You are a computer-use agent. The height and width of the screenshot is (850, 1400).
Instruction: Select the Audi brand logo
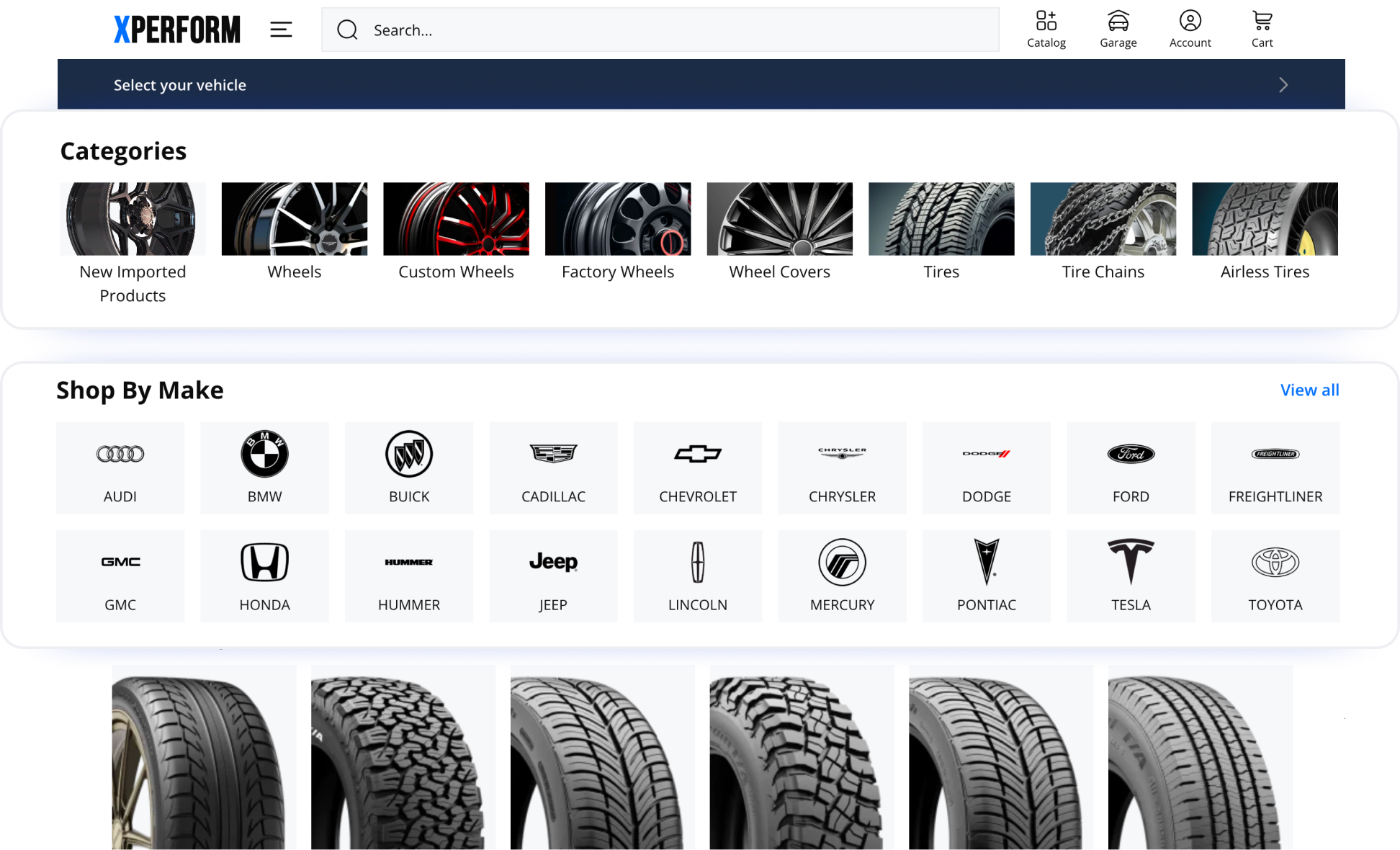click(120, 454)
